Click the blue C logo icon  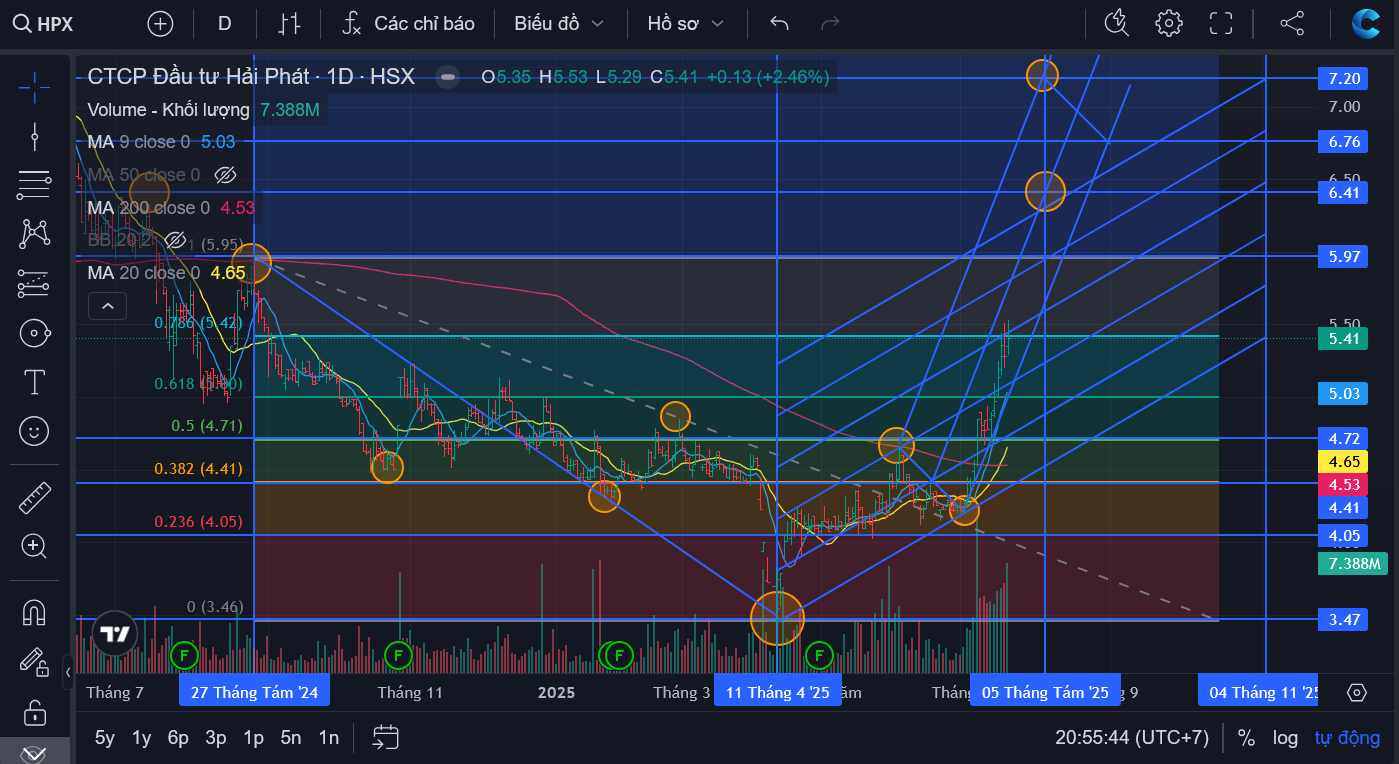pos(1365,24)
